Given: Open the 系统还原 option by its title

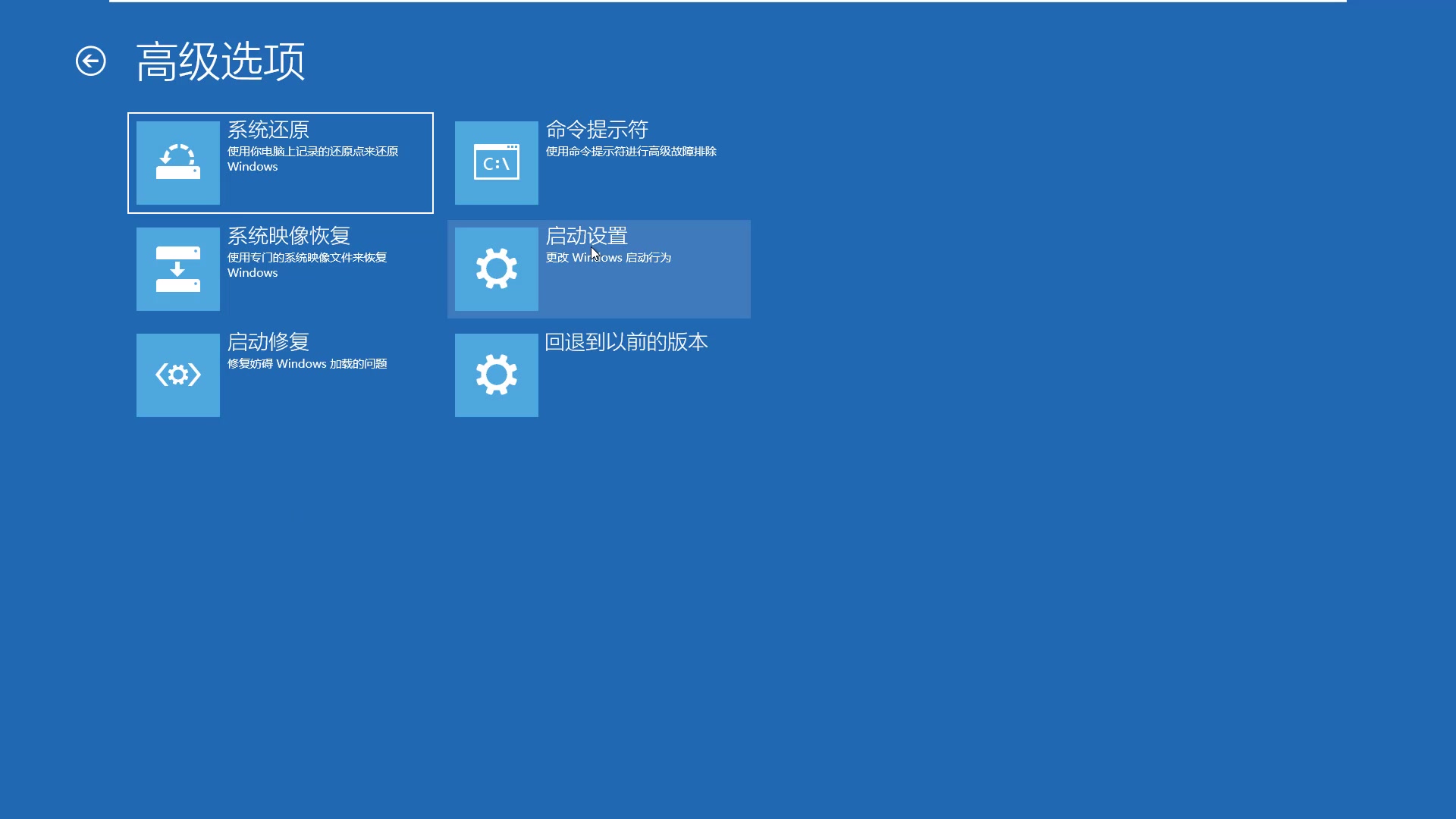Looking at the screenshot, I should coord(268,130).
